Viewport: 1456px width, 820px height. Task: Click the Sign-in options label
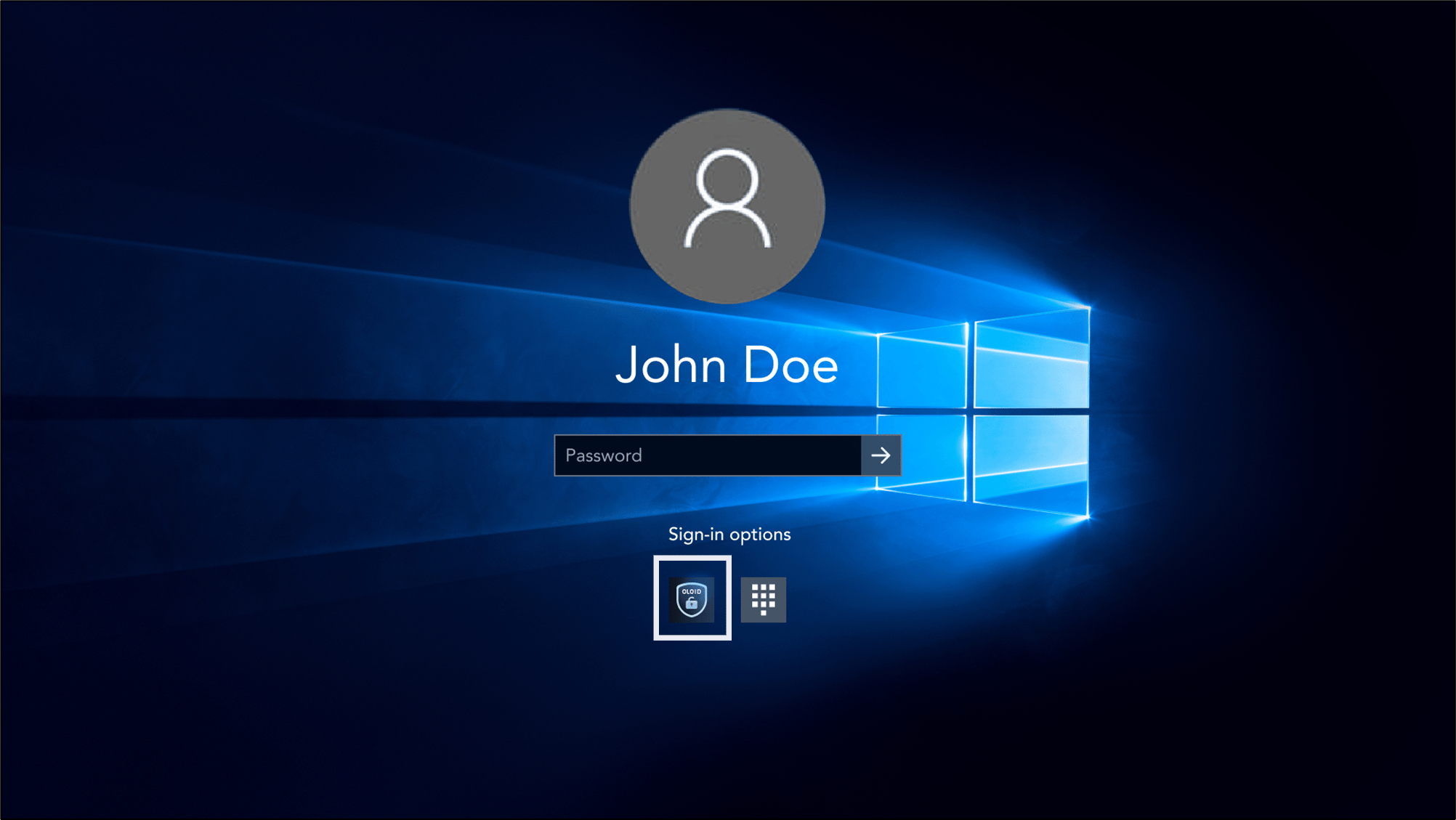(x=729, y=535)
